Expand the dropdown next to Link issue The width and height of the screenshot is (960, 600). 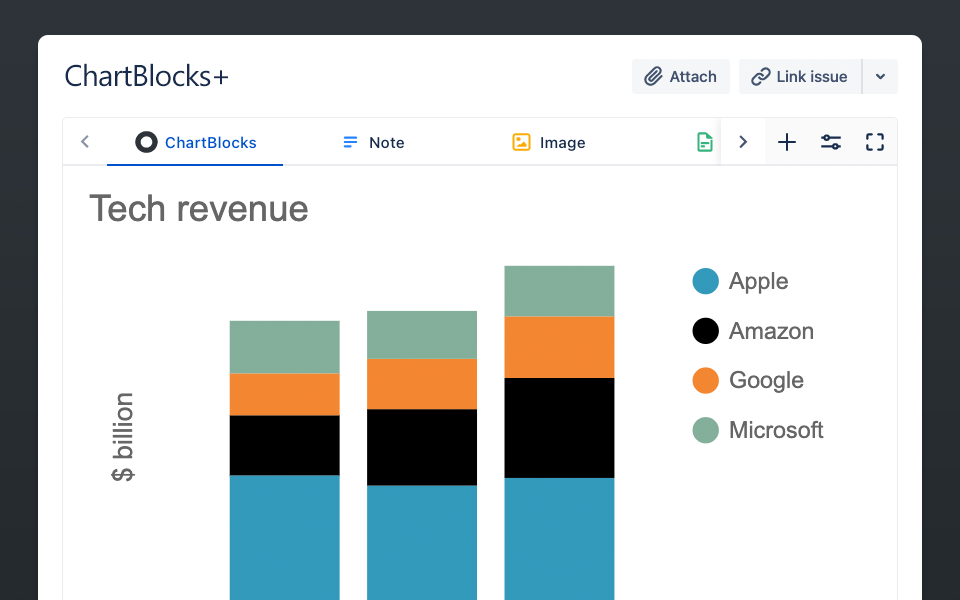point(880,77)
